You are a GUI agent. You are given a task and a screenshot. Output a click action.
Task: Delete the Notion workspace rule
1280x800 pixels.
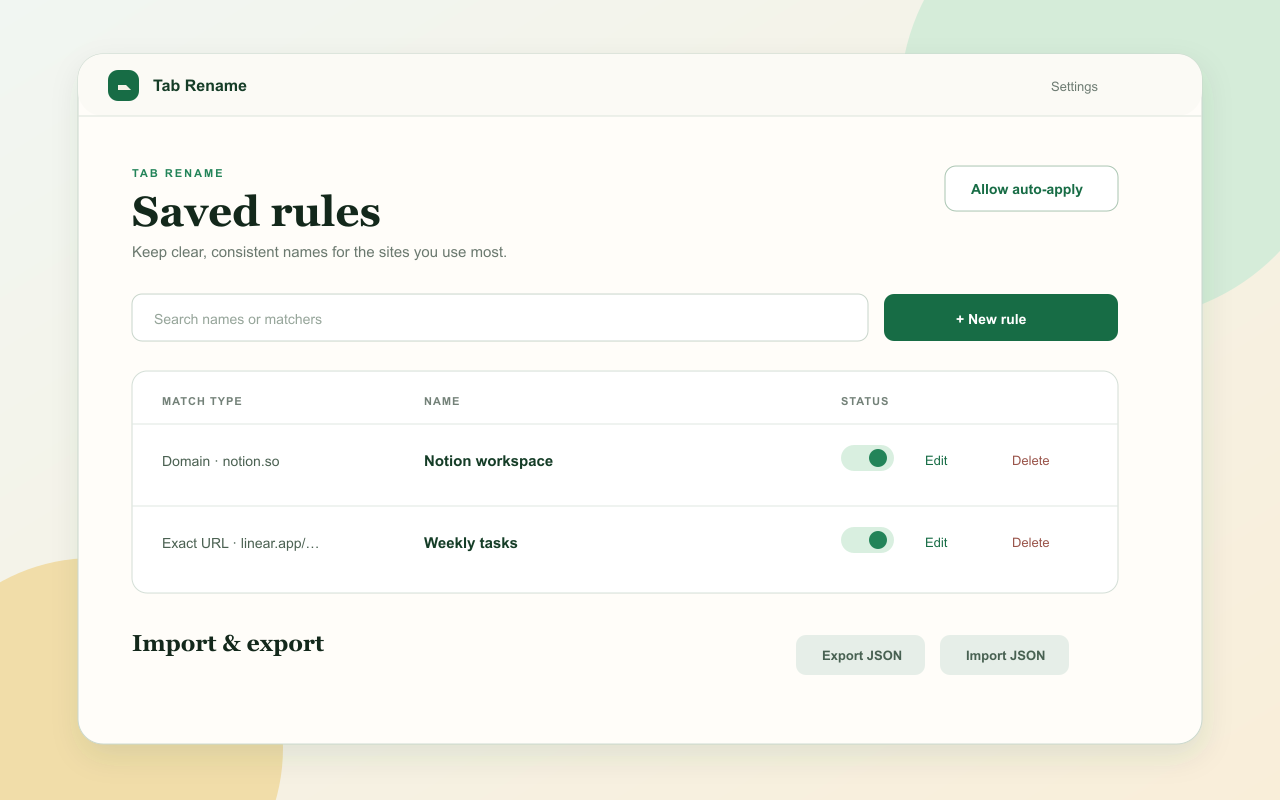pos(1031,461)
